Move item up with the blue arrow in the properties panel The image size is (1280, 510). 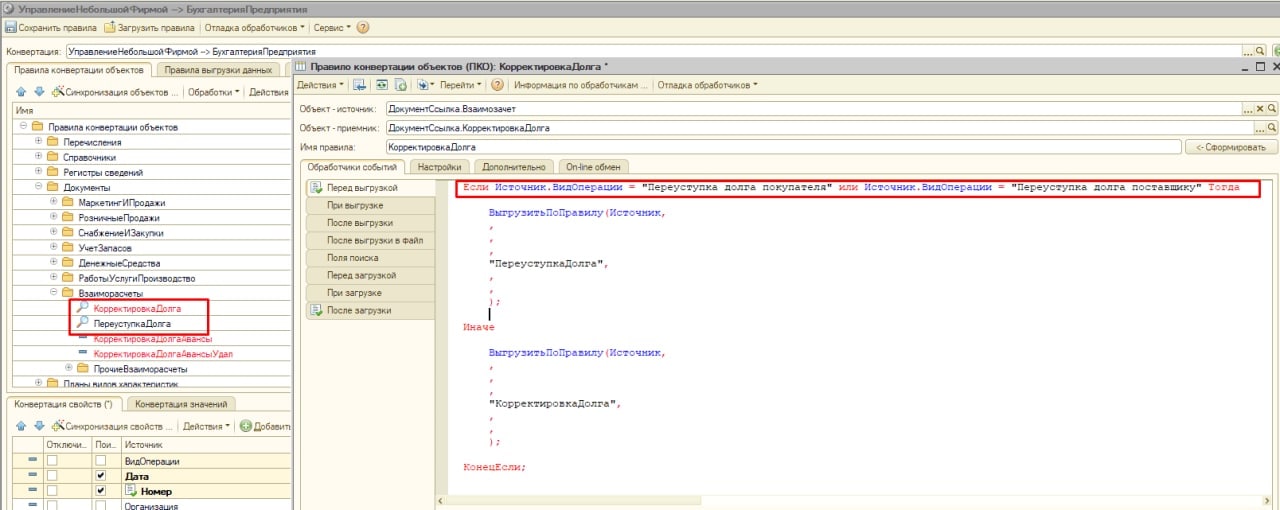coord(21,426)
